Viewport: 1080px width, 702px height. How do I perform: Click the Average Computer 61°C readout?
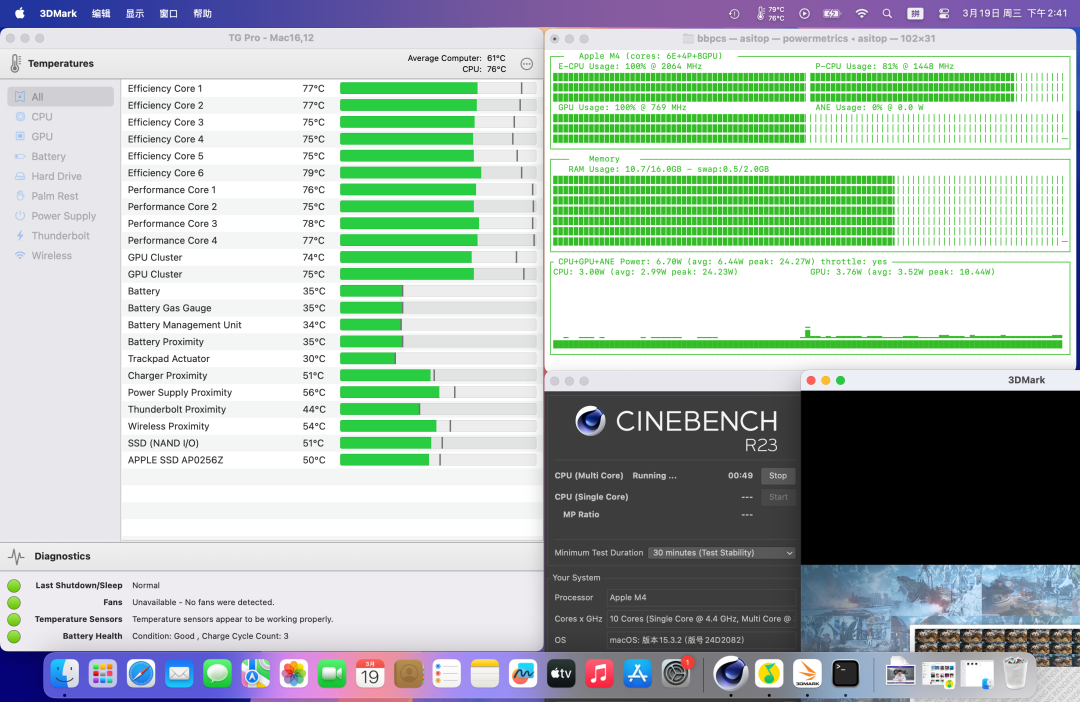[456, 59]
